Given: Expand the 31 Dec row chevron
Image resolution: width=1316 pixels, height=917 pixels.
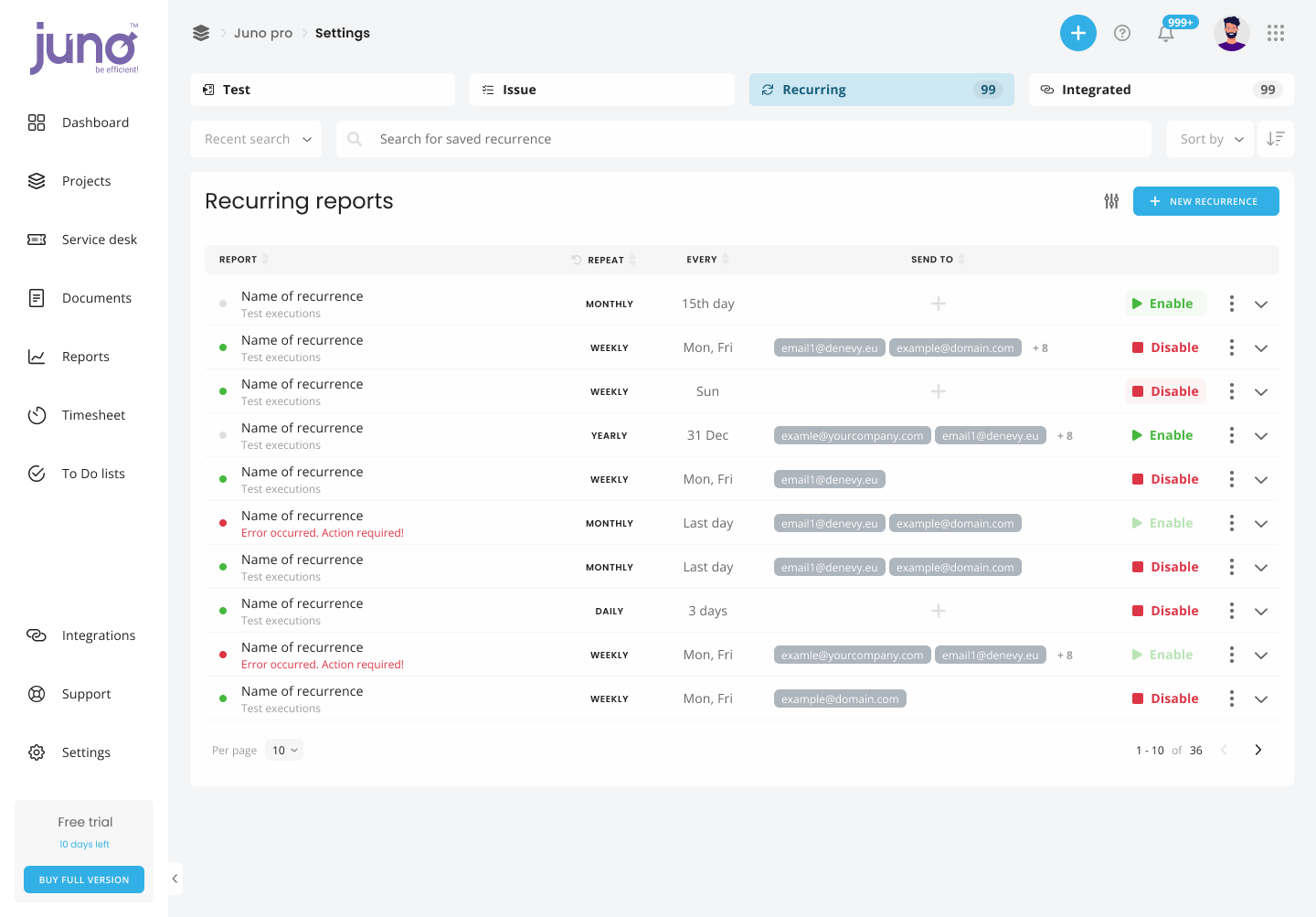Looking at the screenshot, I should [x=1261, y=435].
